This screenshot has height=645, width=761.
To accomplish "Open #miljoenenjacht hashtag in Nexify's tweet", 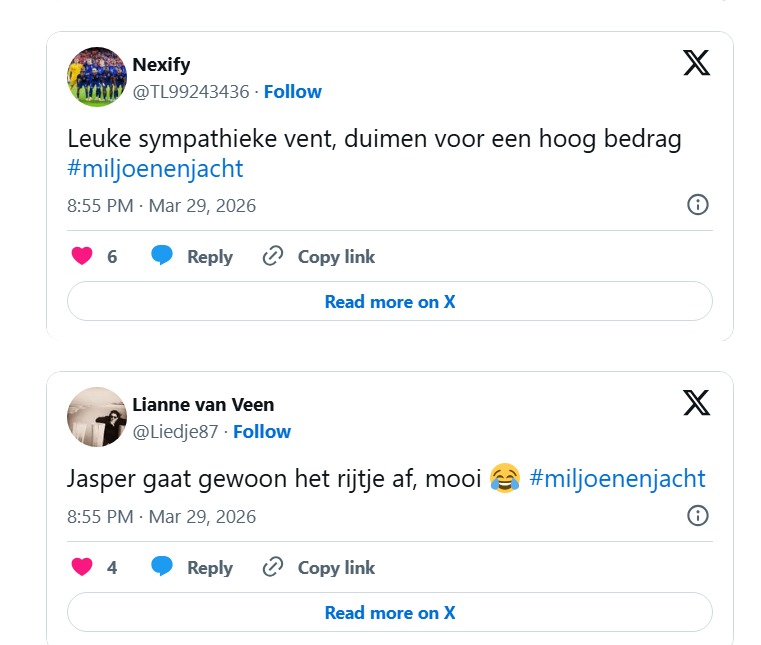I will coord(155,168).
